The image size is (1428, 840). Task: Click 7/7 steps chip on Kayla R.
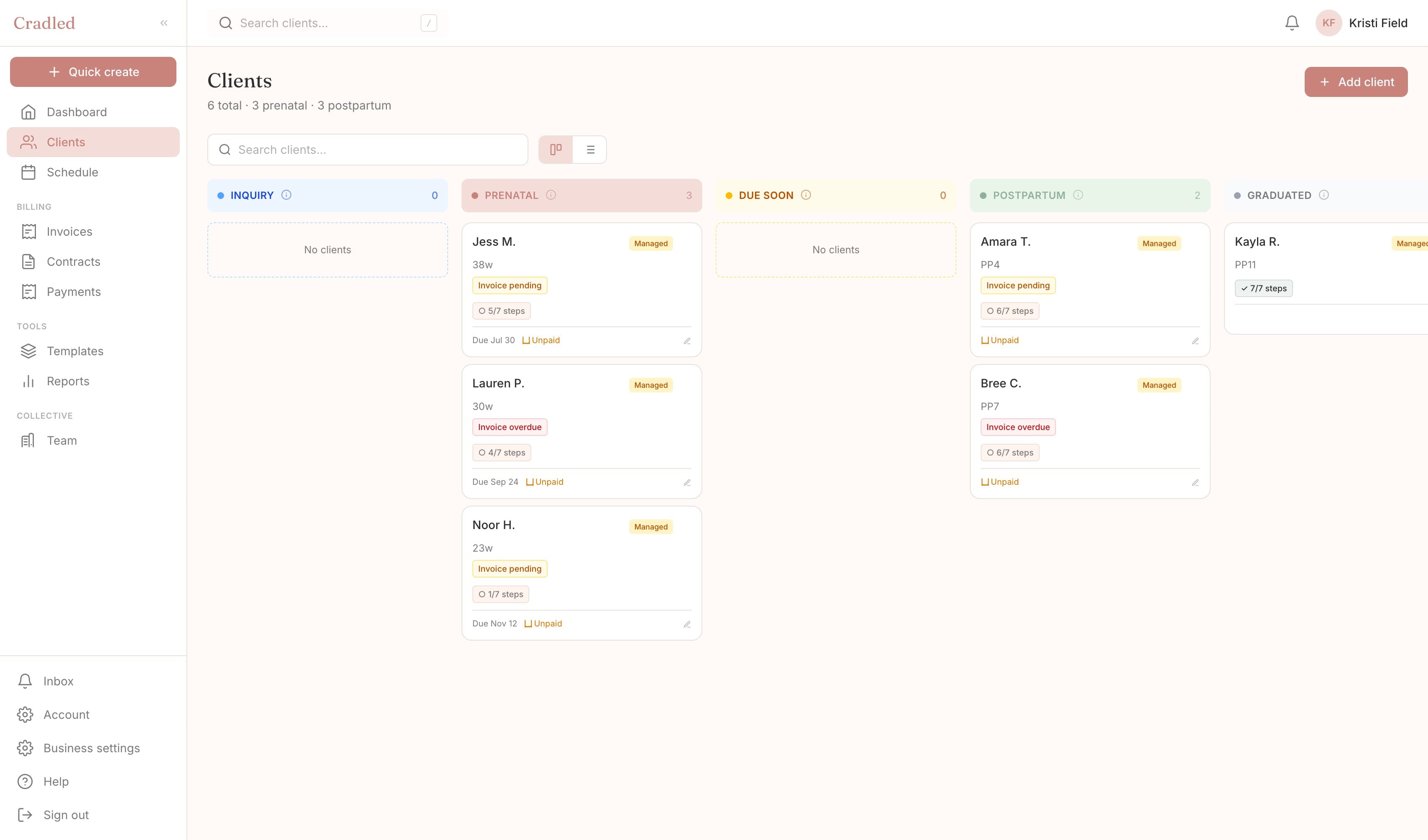click(1263, 288)
